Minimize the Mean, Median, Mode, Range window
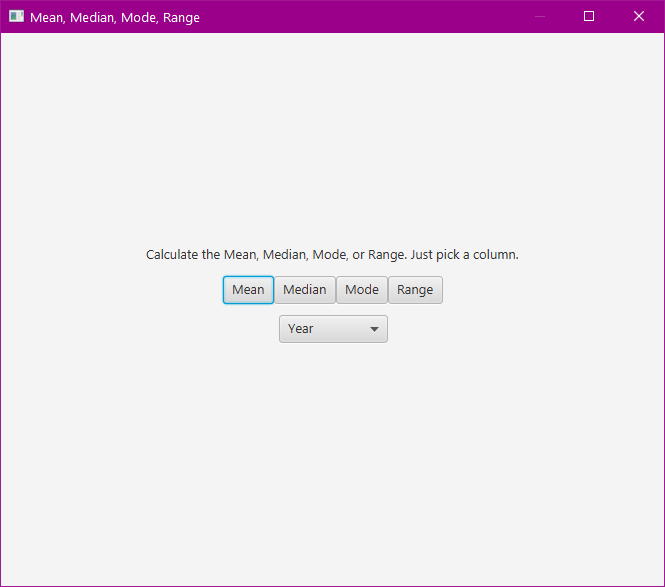Viewport: 665px width, 587px height. coord(540,17)
